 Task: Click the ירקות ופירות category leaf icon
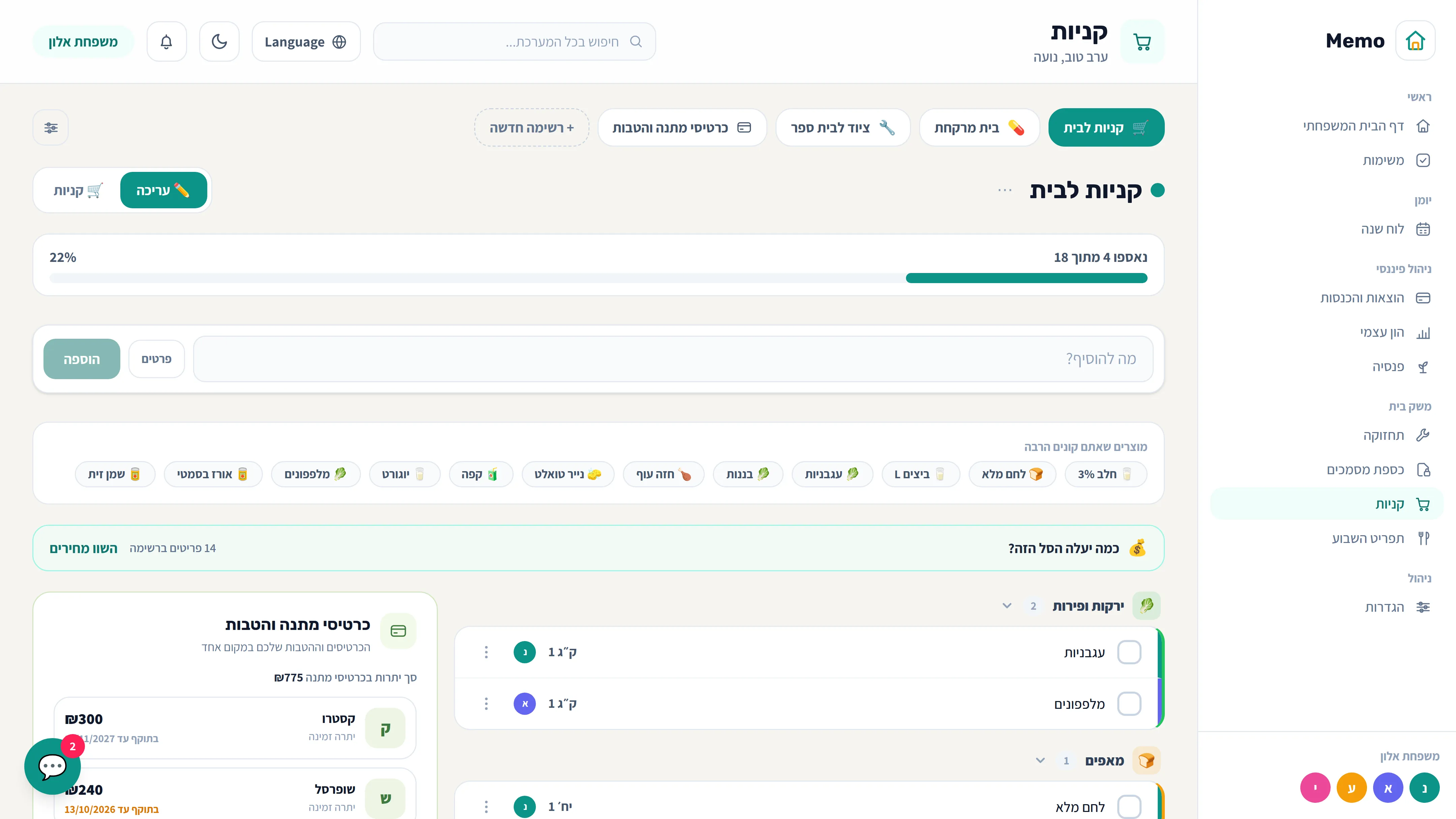pyautogui.click(x=1146, y=606)
